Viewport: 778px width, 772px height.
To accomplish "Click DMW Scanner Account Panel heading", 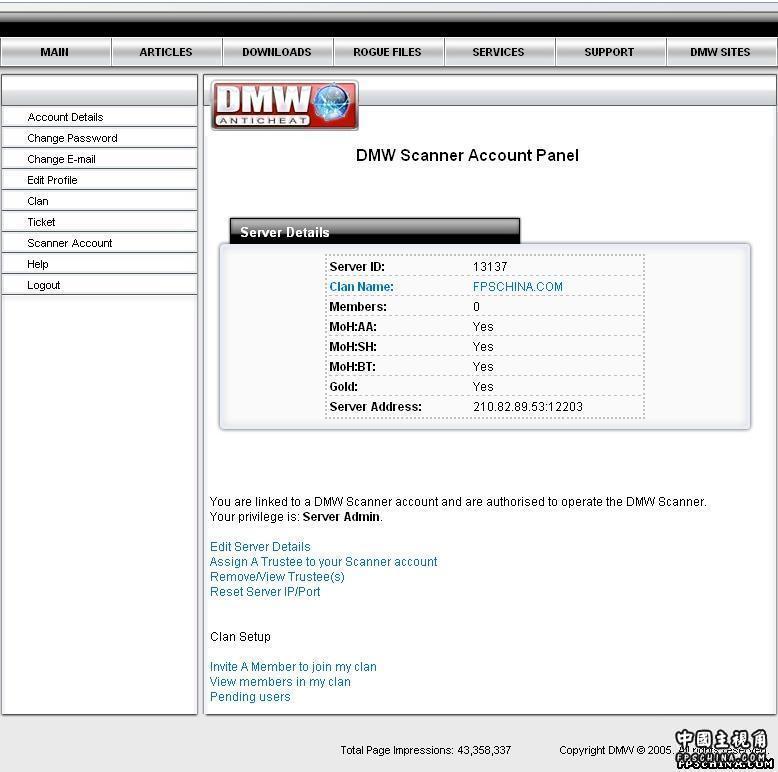I will 467,155.
